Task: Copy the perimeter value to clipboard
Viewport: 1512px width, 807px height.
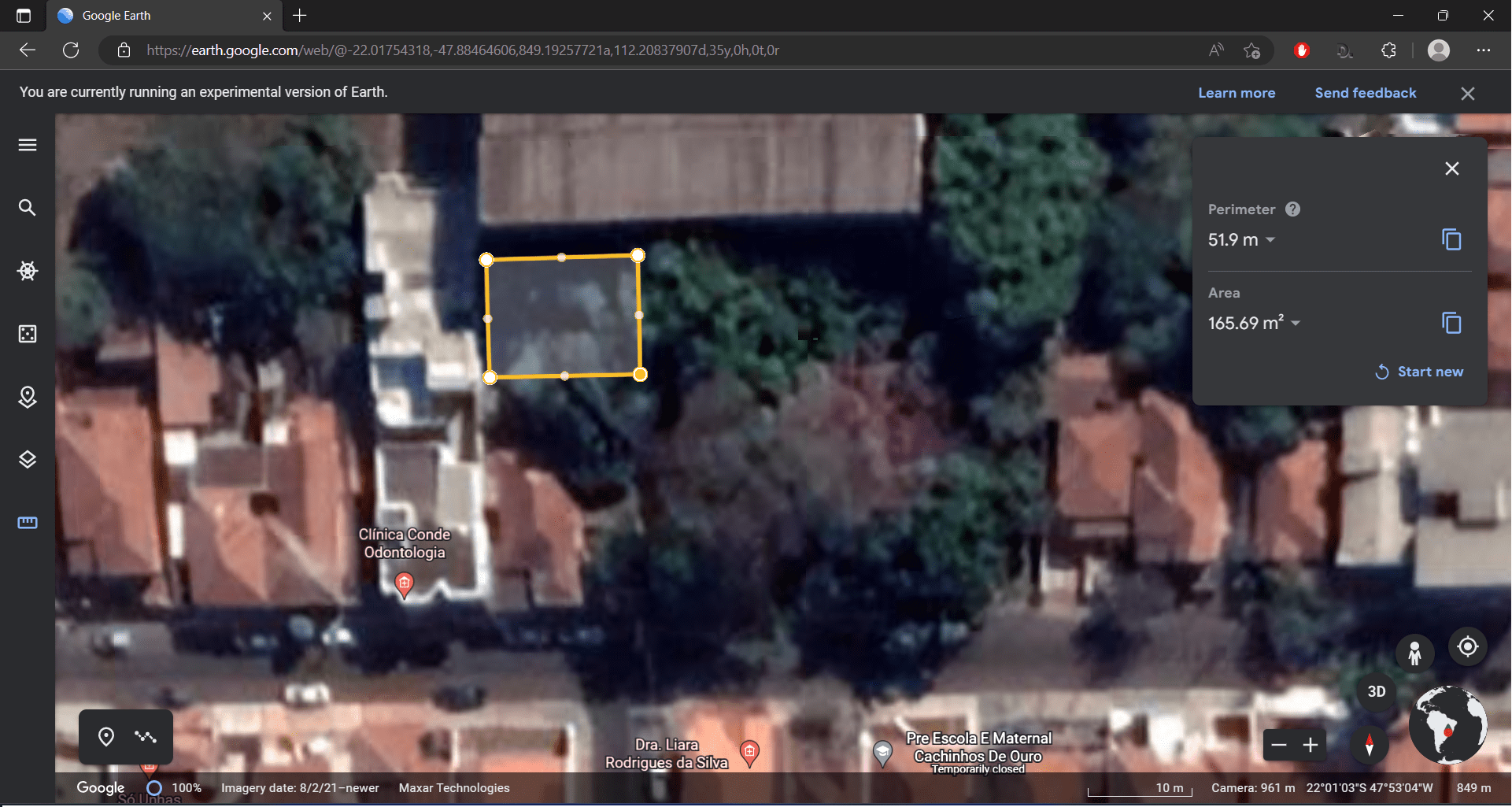Action: [x=1451, y=239]
